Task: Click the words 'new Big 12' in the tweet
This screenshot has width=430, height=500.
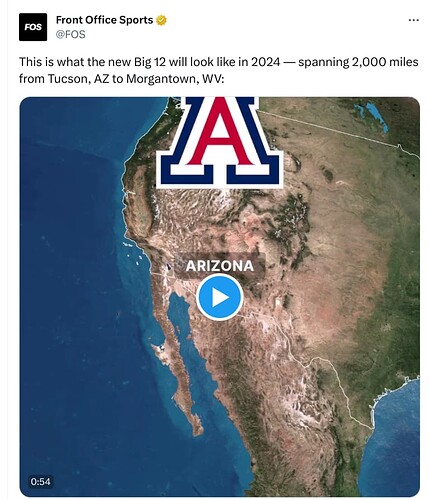Action: click(136, 62)
